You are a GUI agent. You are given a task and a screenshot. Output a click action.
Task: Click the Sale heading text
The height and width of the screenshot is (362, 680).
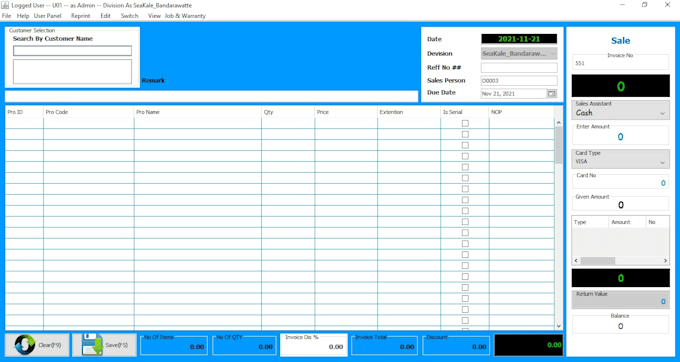[x=621, y=41]
